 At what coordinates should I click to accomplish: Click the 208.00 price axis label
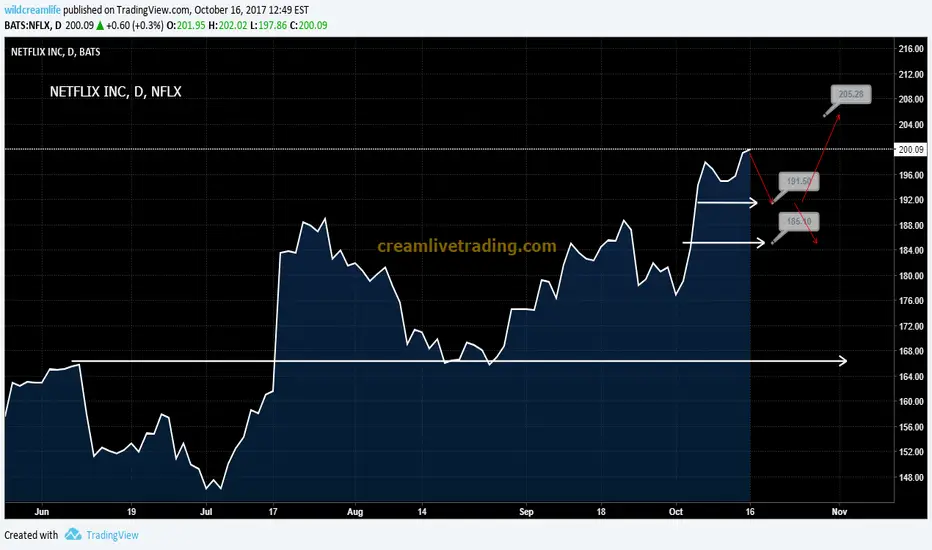click(911, 99)
